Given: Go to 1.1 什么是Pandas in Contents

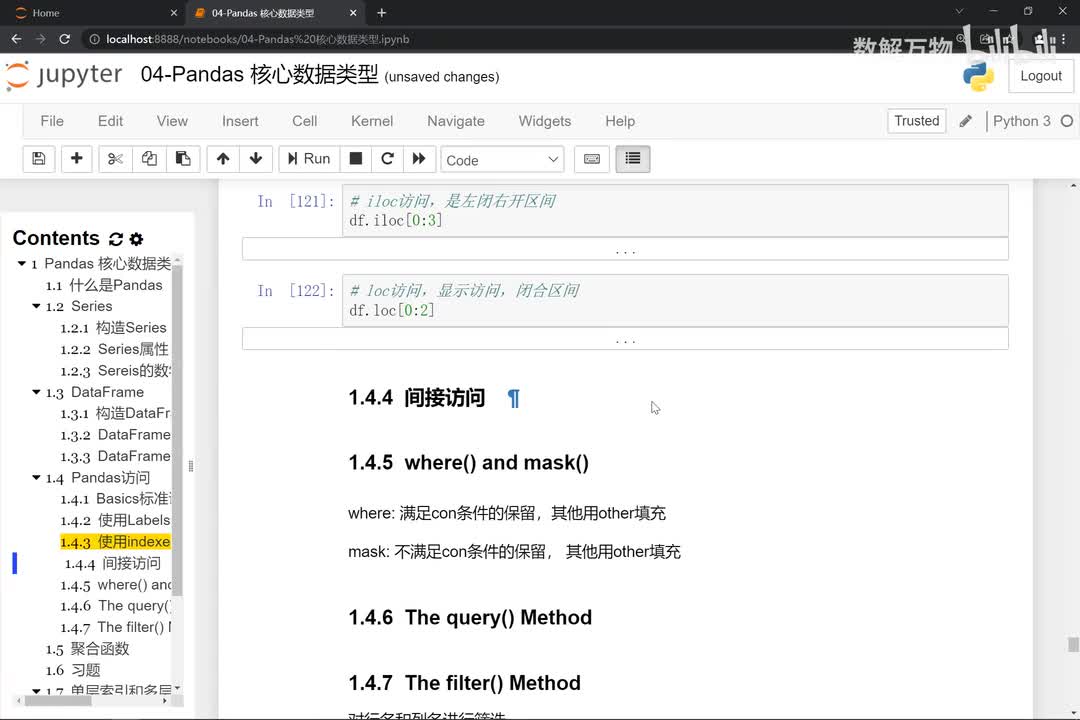Looking at the screenshot, I should coord(104,285).
